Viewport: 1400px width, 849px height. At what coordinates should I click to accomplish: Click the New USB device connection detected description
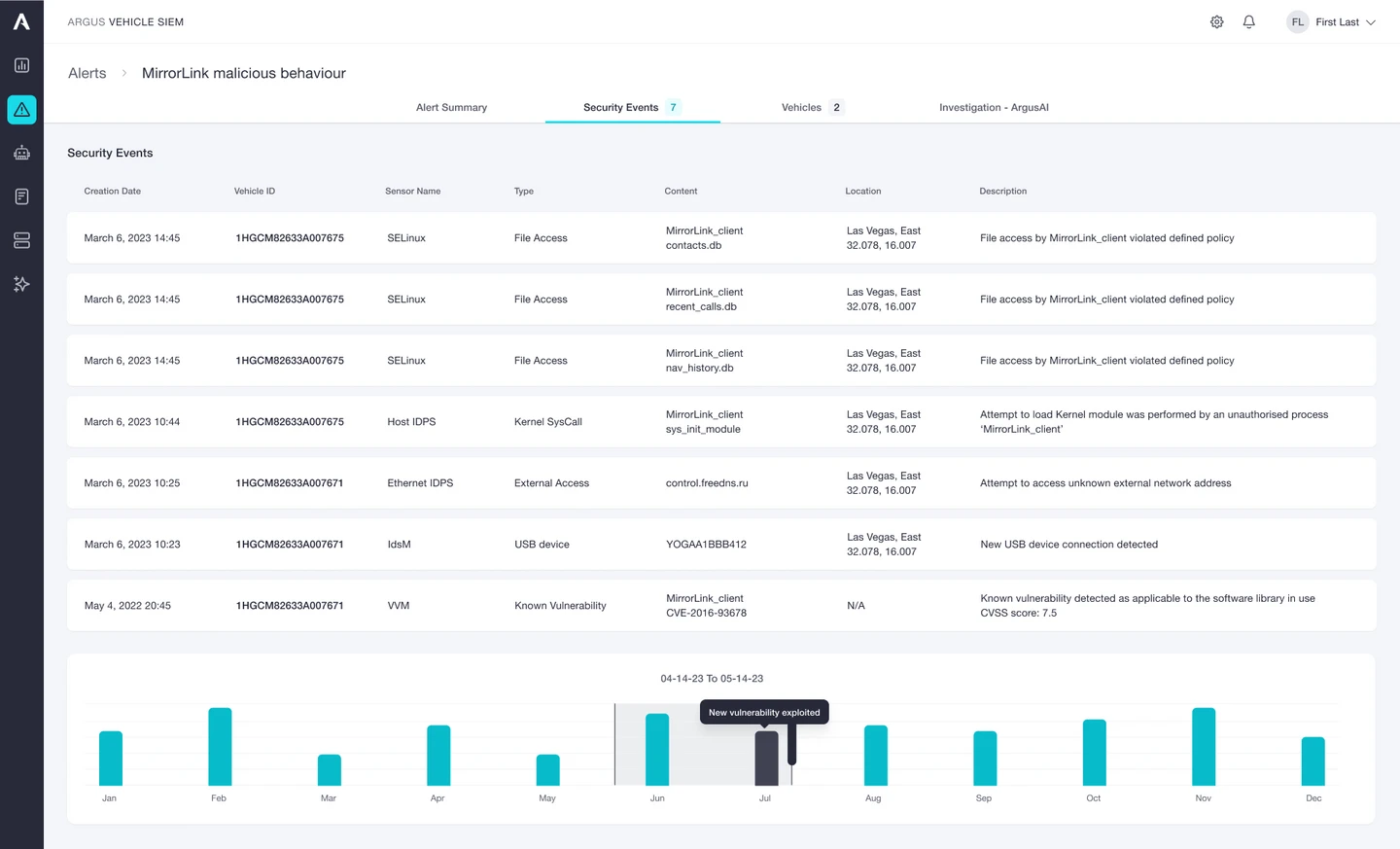click(x=1068, y=545)
